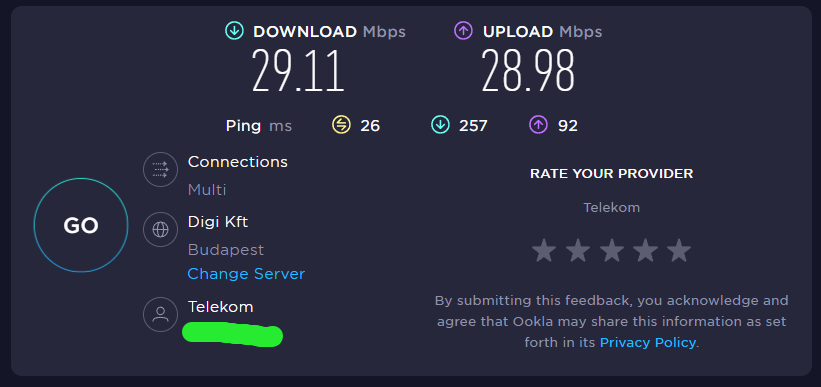821x387 pixels.
Task: Rate provider four stars
Action: pos(645,250)
